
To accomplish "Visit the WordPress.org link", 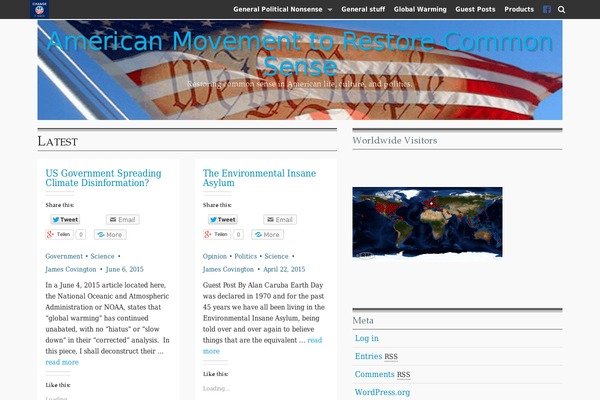I will (382, 392).
